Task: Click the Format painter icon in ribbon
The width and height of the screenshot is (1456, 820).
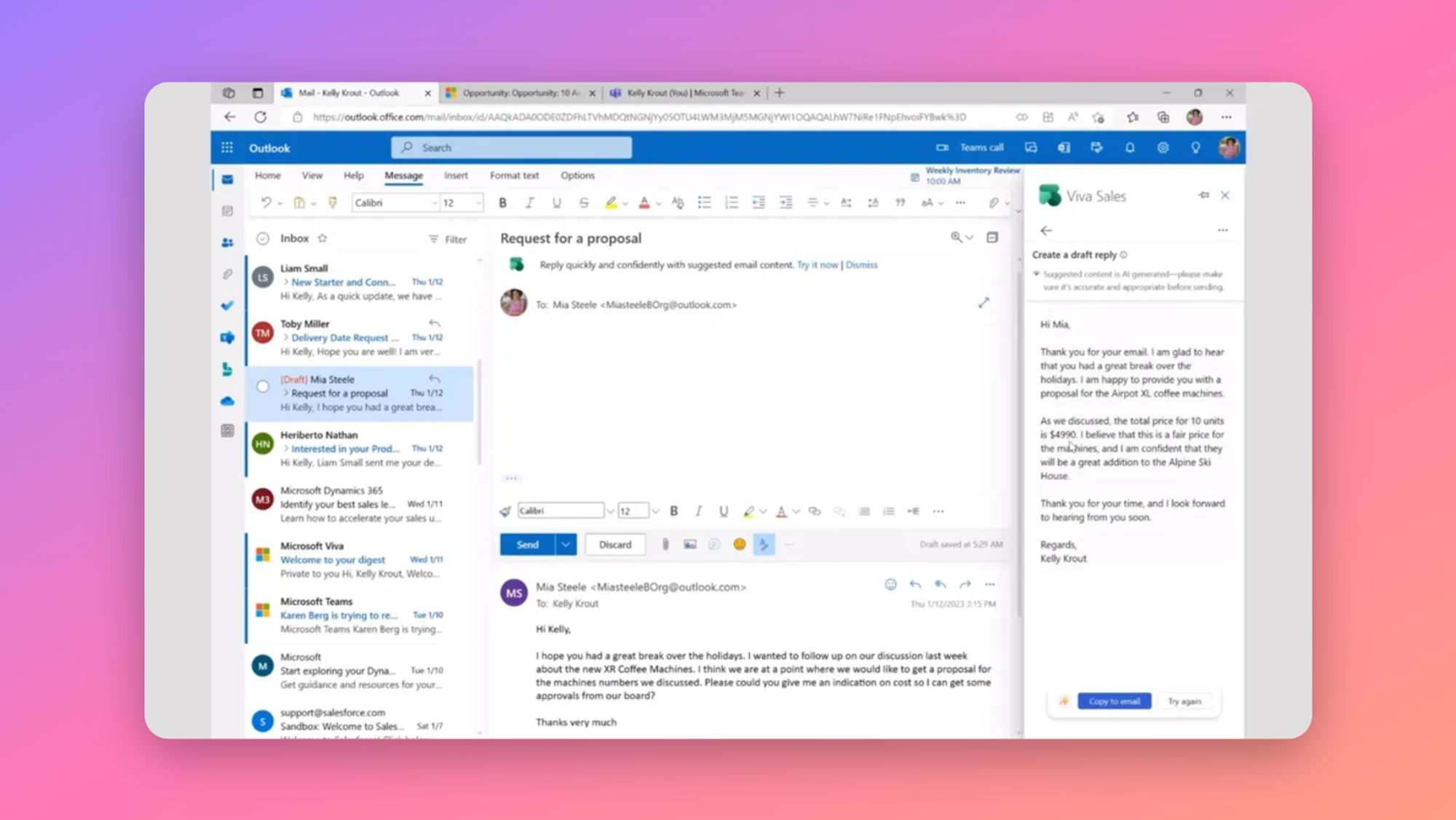Action: (333, 203)
